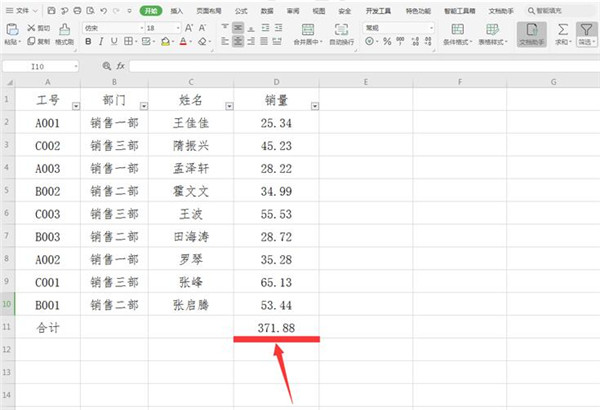Click the insert function fx icon
Image resolution: width=600 pixels, height=410 pixels.
pos(122,65)
